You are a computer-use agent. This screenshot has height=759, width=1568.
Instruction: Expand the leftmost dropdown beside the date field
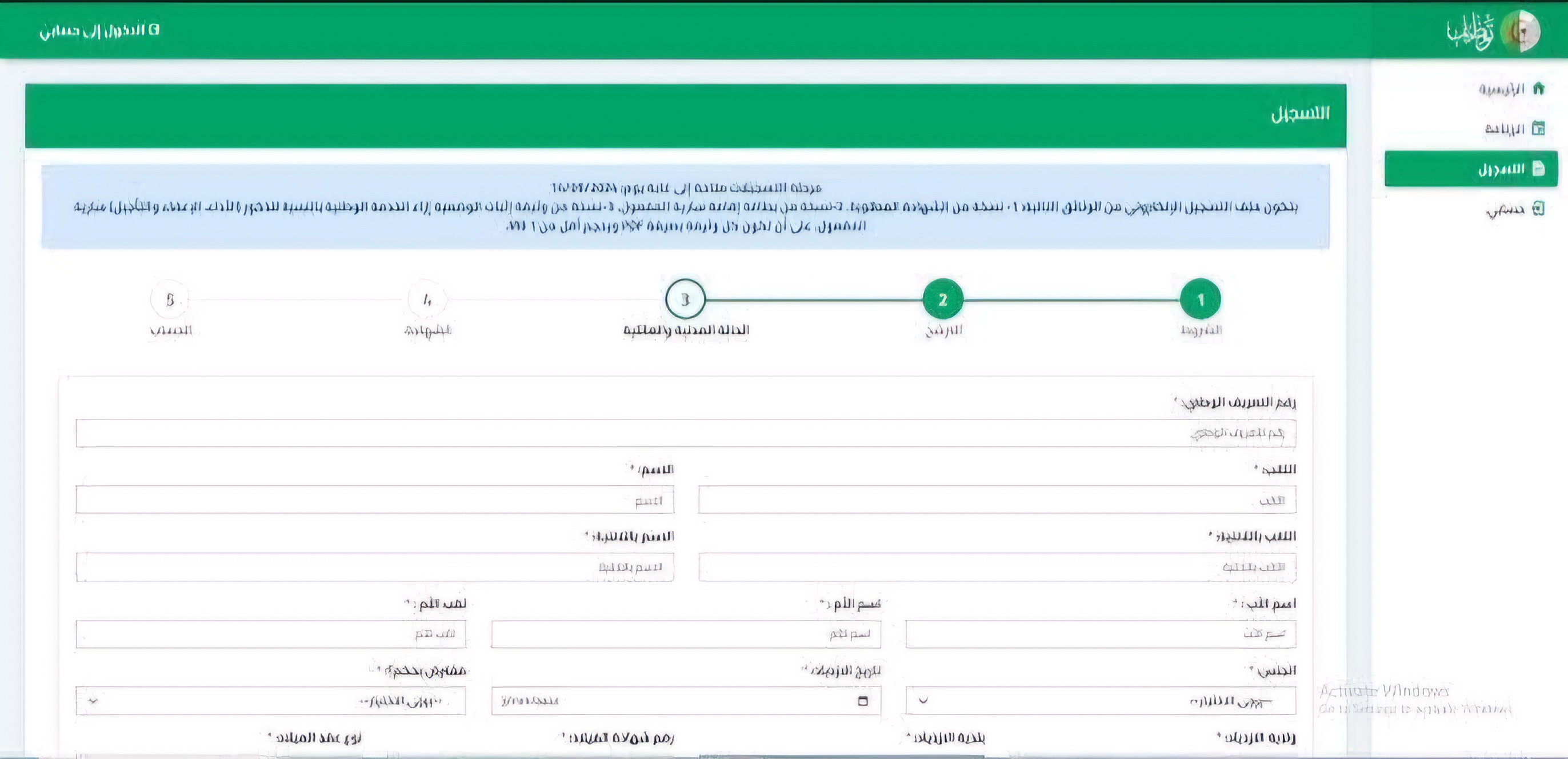coord(93,701)
